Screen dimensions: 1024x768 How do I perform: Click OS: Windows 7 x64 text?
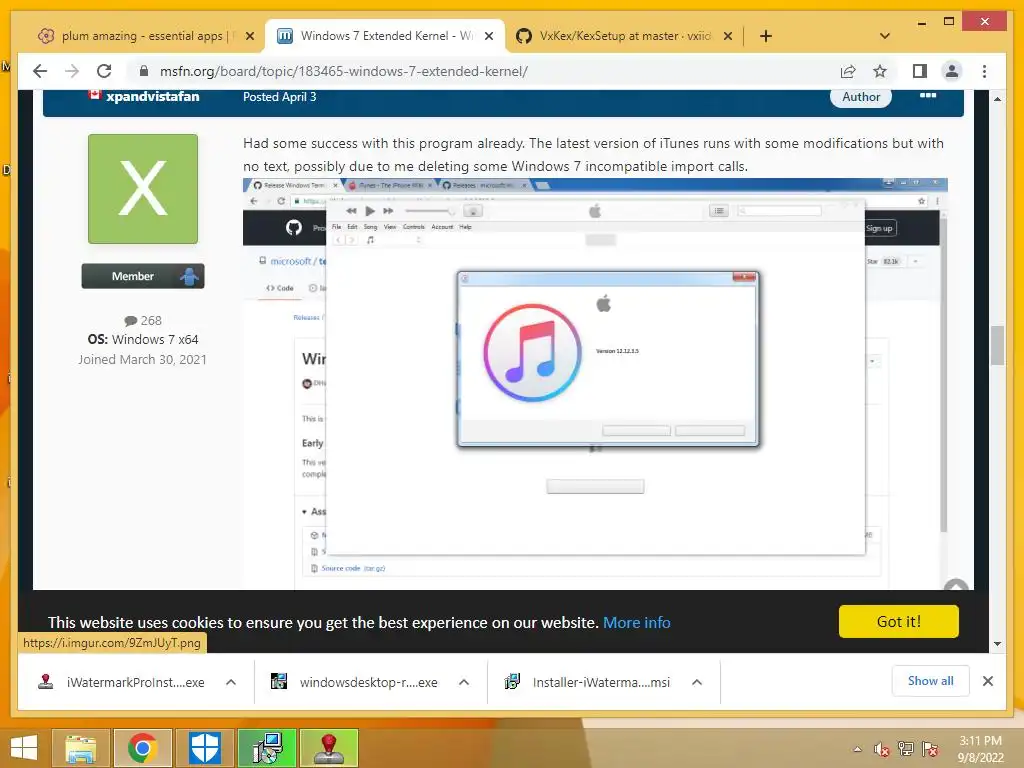tap(143, 340)
